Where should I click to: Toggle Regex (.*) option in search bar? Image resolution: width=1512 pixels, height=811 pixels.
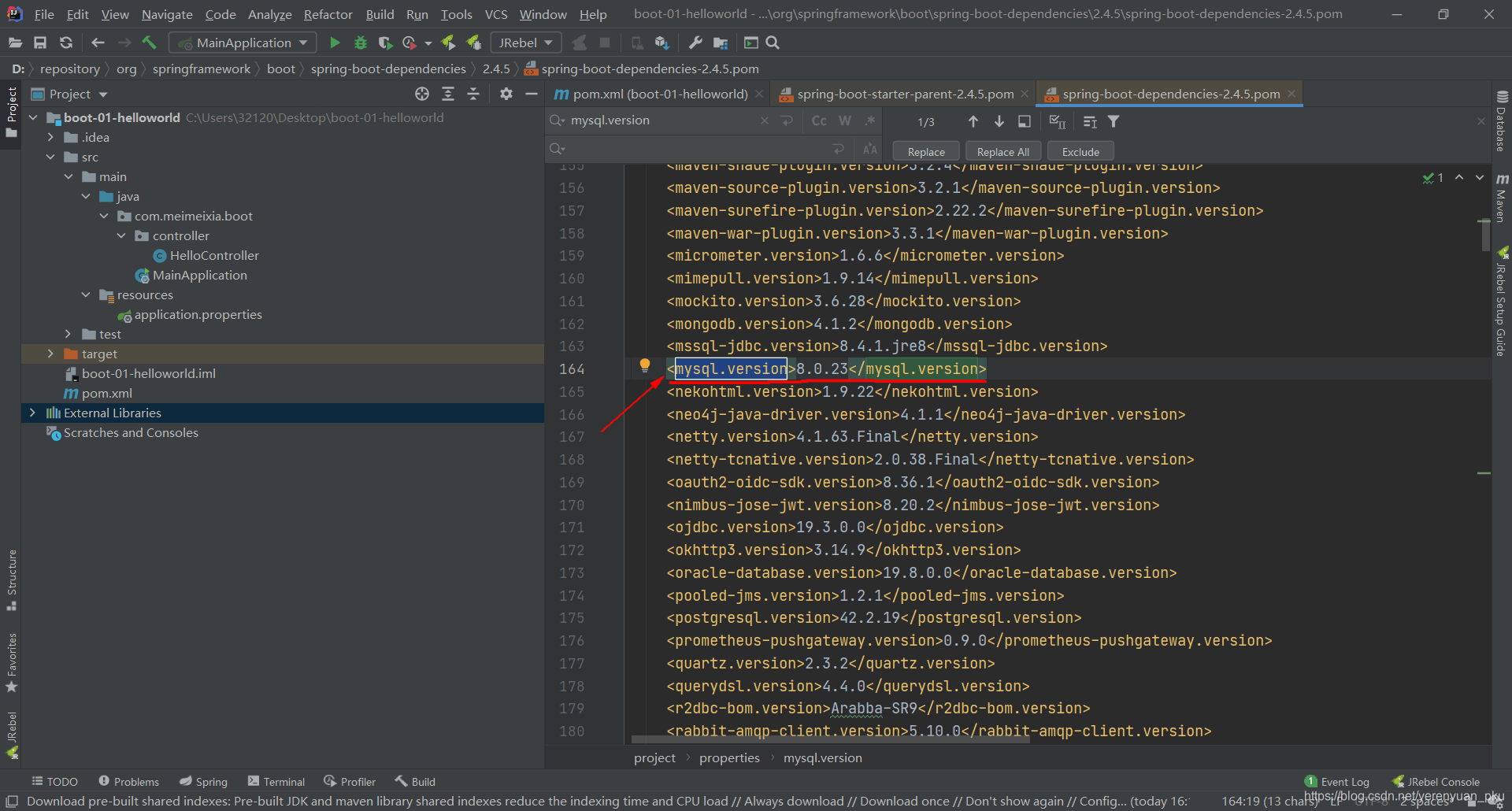[869, 120]
